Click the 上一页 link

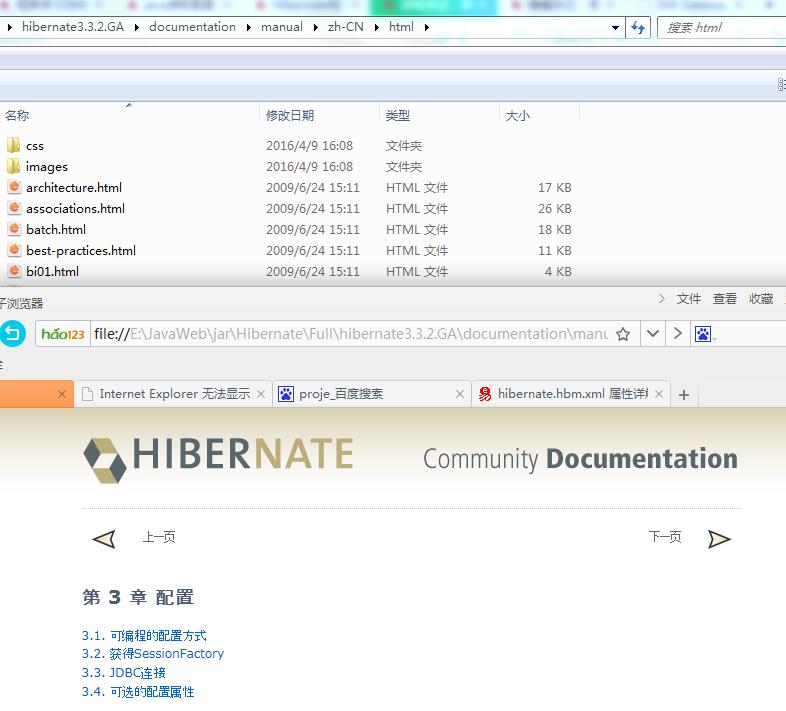159,538
